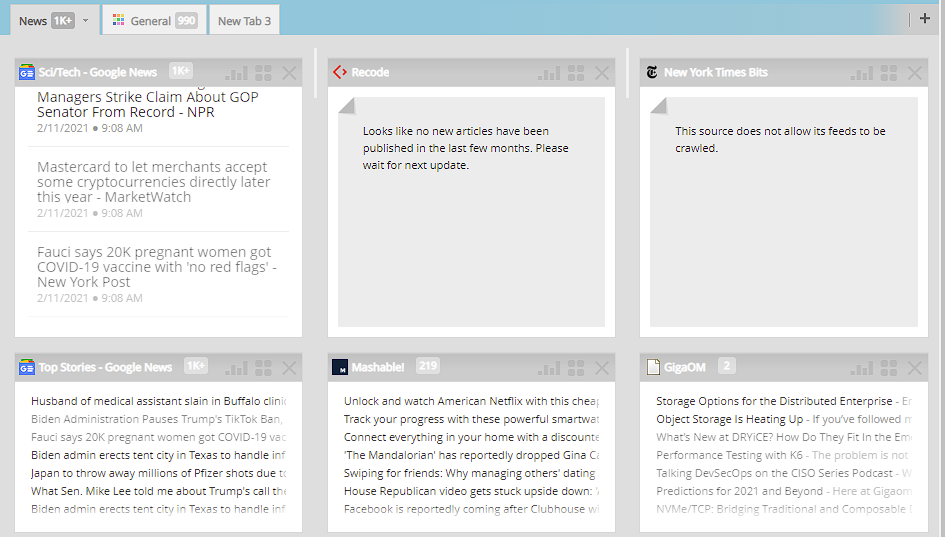
Task: Open Fauci 20K pregnant women New York Post article
Action: (157, 267)
